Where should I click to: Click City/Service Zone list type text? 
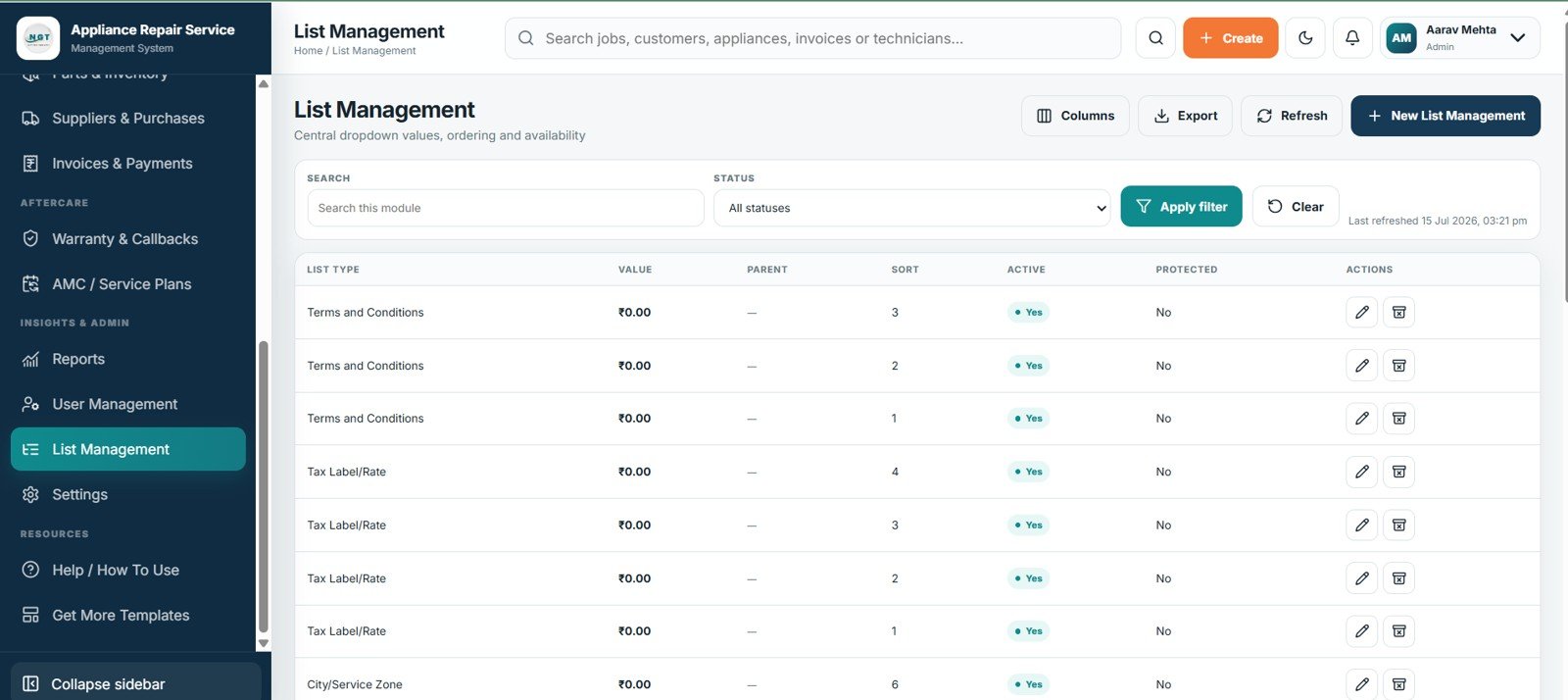coord(355,684)
